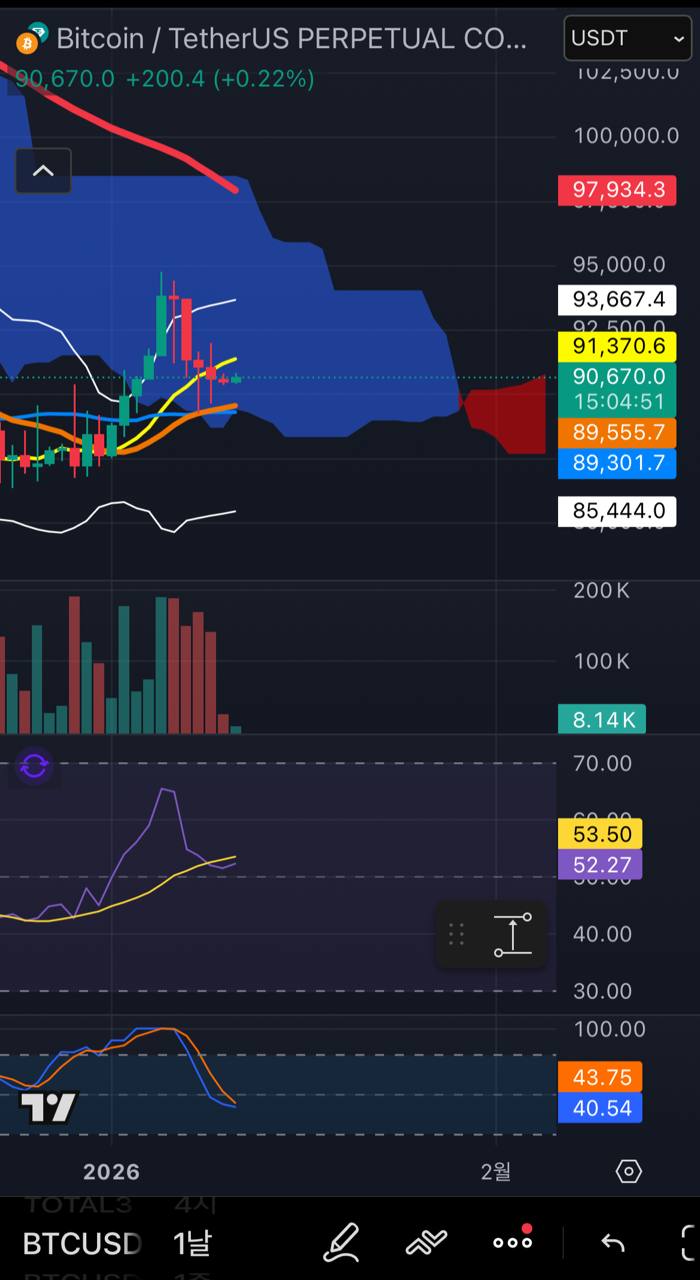
Task: Tap the TradingView logo on the chart
Action: click(x=48, y=1107)
